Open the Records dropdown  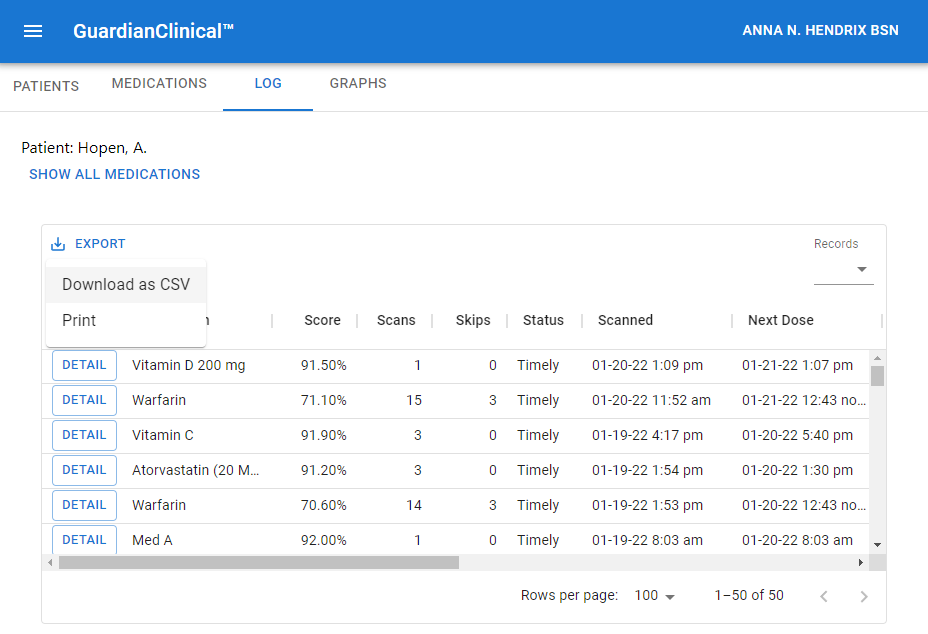(843, 269)
